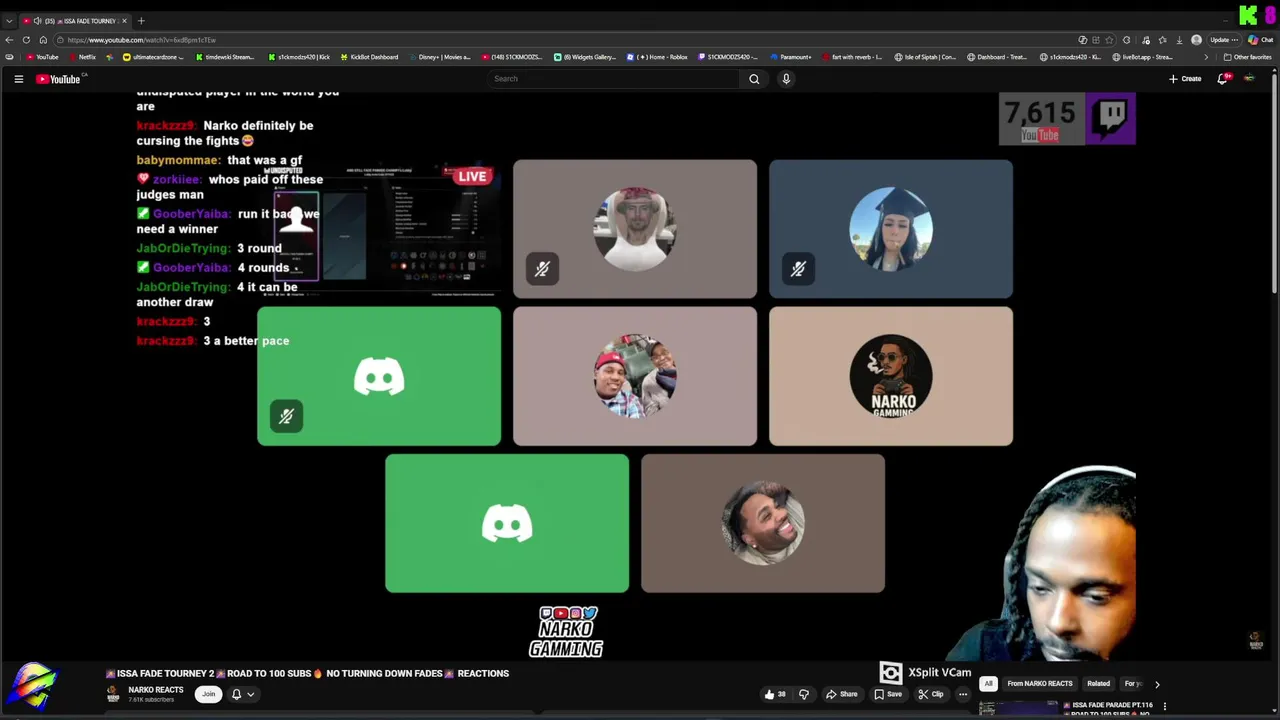Go to YouTube home via logo
Viewport: 1280px width, 720px height.
tap(58, 79)
